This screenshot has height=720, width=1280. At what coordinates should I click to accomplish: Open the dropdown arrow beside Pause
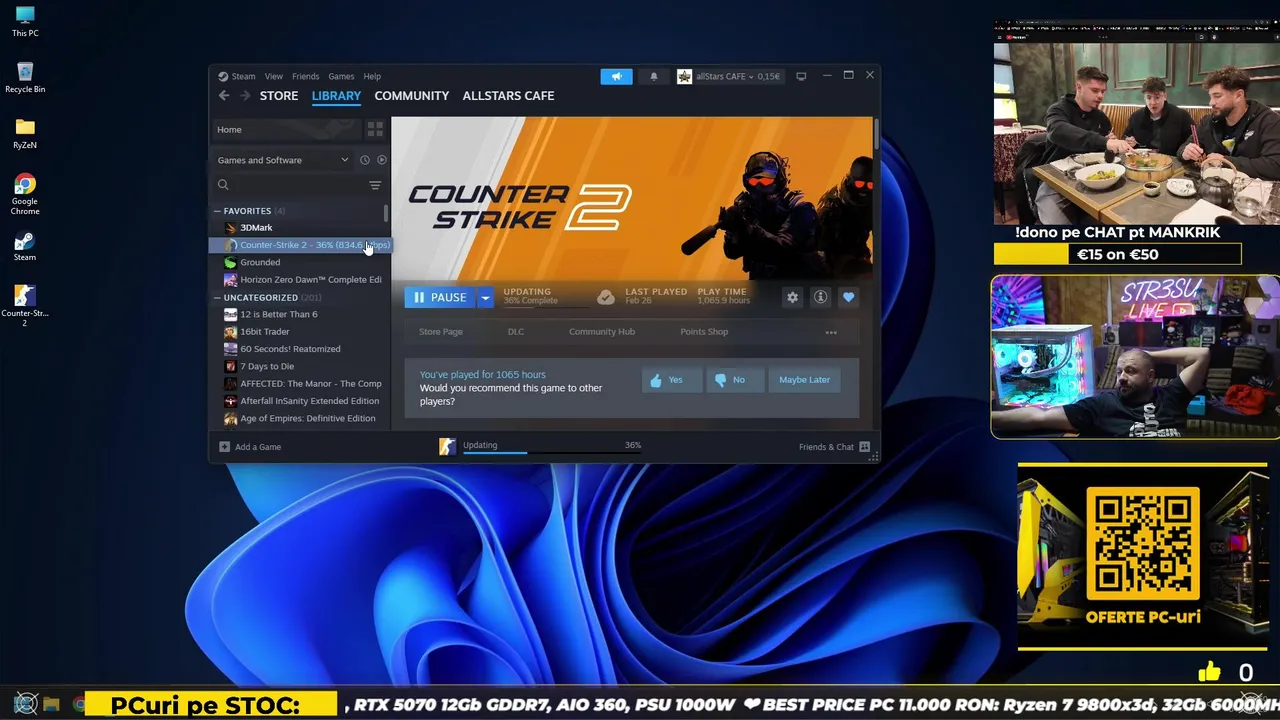pyautogui.click(x=485, y=297)
